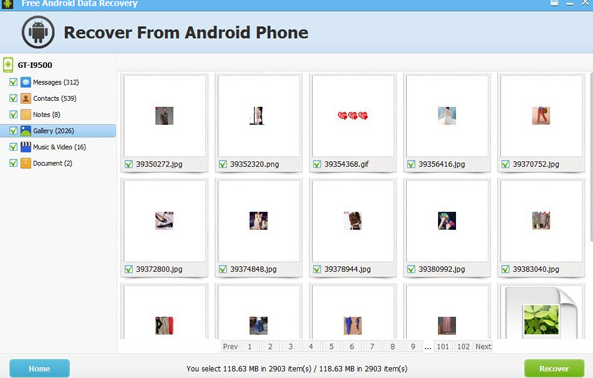This screenshot has height=378, width=593.
Task: Uncheck the Messages (312) checkbox
Action: pos(13,82)
